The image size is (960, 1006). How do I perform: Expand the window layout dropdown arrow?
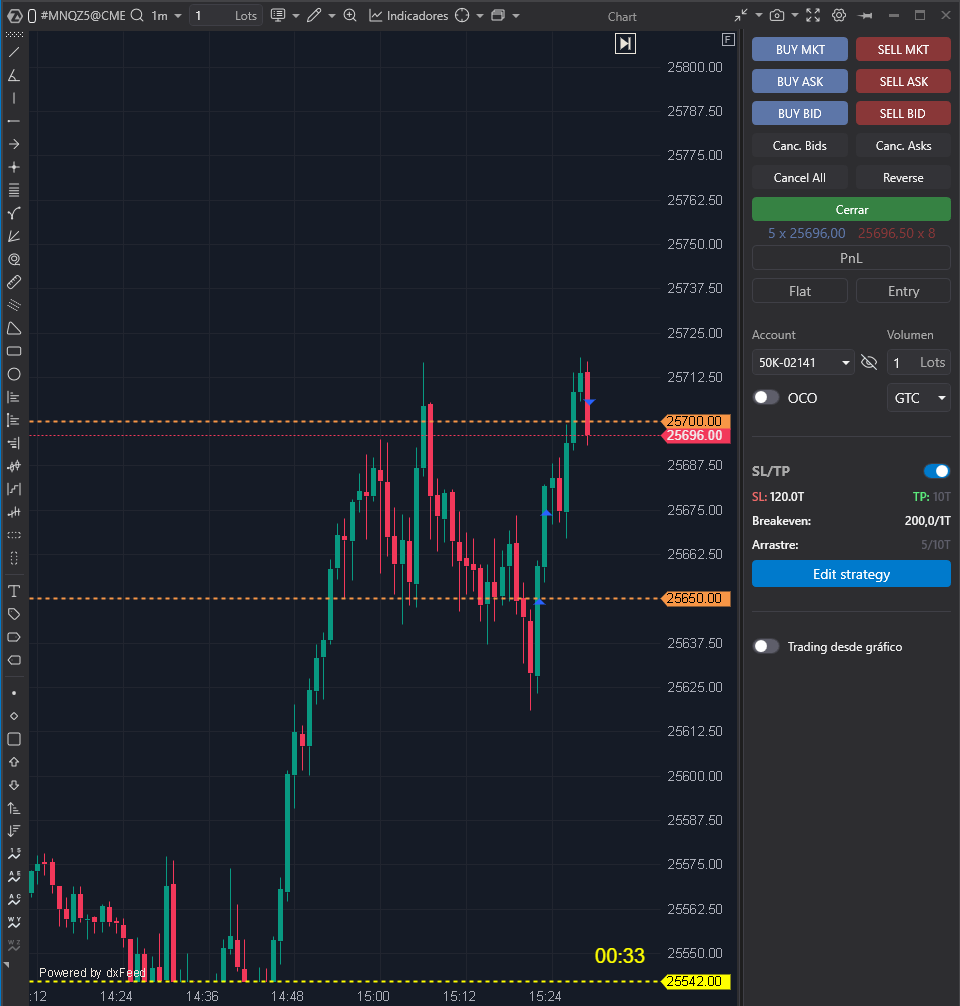click(x=516, y=15)
